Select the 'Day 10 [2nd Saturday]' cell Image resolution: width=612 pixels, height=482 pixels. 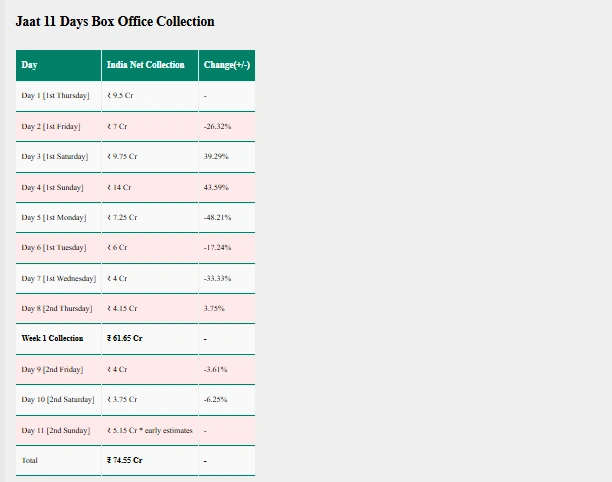click(59, 400)
